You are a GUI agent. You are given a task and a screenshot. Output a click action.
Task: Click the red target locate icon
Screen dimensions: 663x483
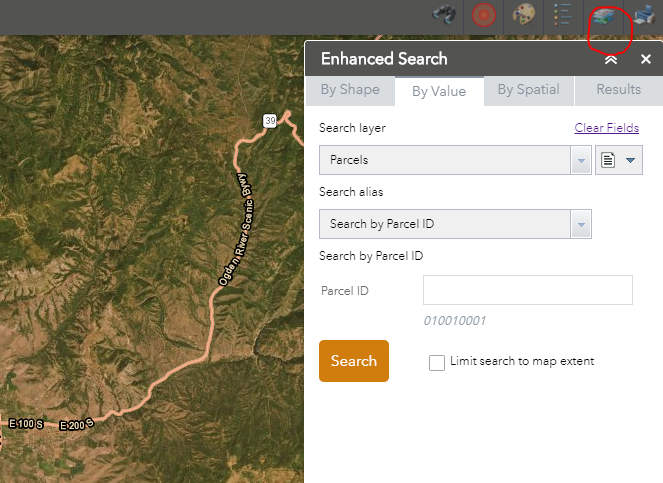[484, 16]
